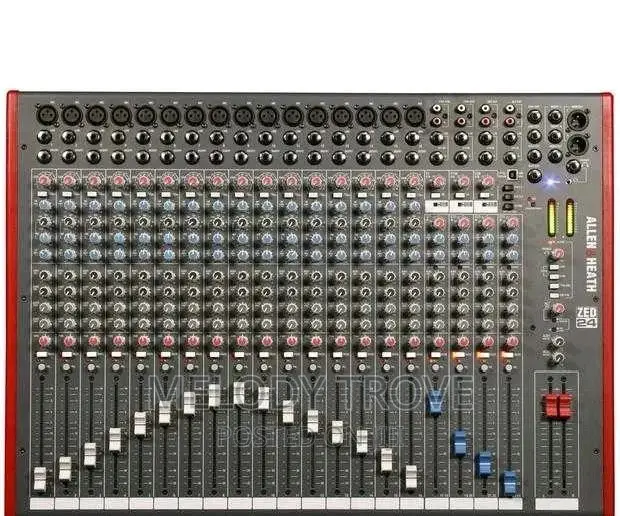This screenshot has width=620, height=516.
Task: Click the channel 1 write-on label strip
Action: coord(42,504)
